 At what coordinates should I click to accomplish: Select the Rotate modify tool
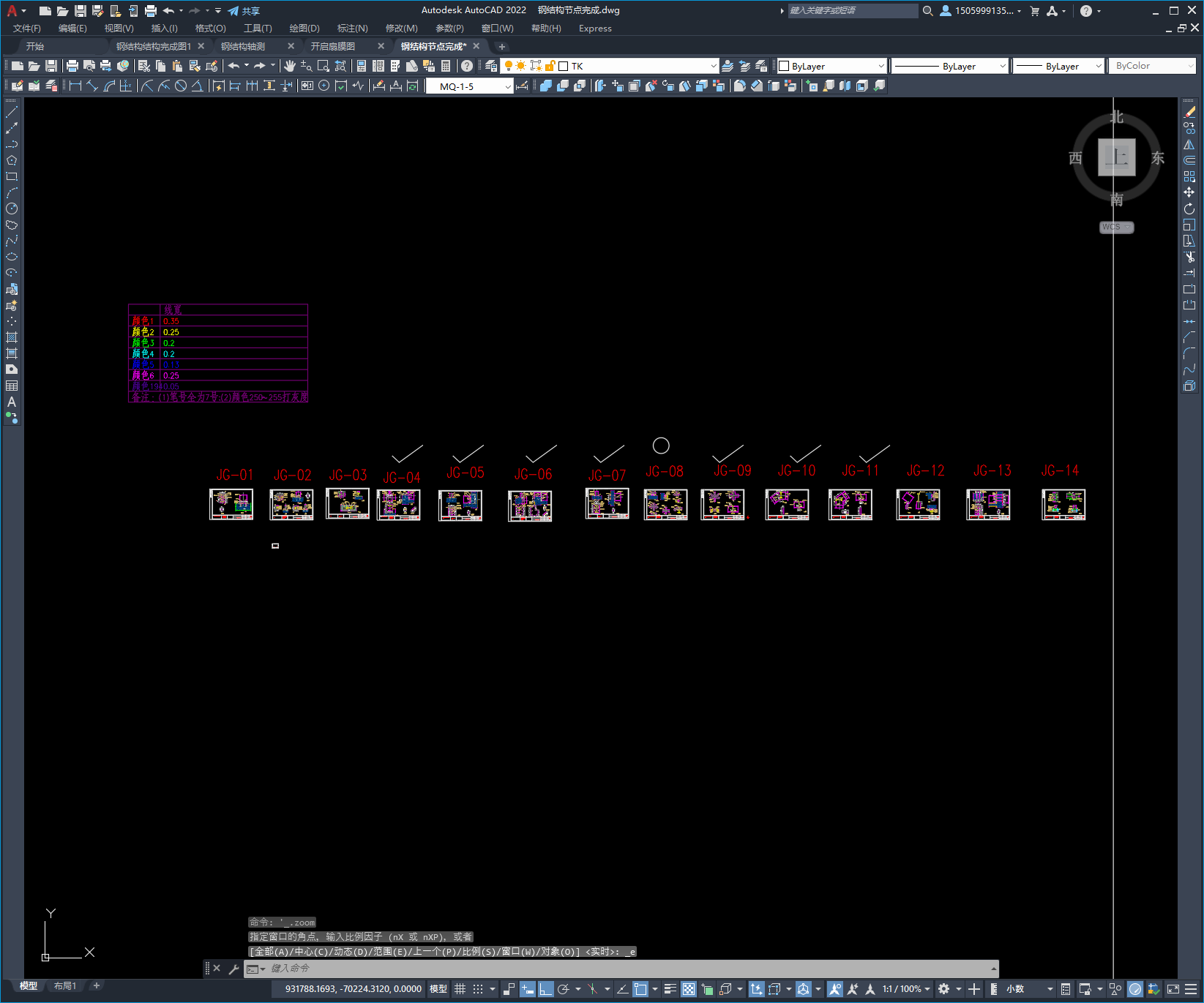[x=1189, y=209]
